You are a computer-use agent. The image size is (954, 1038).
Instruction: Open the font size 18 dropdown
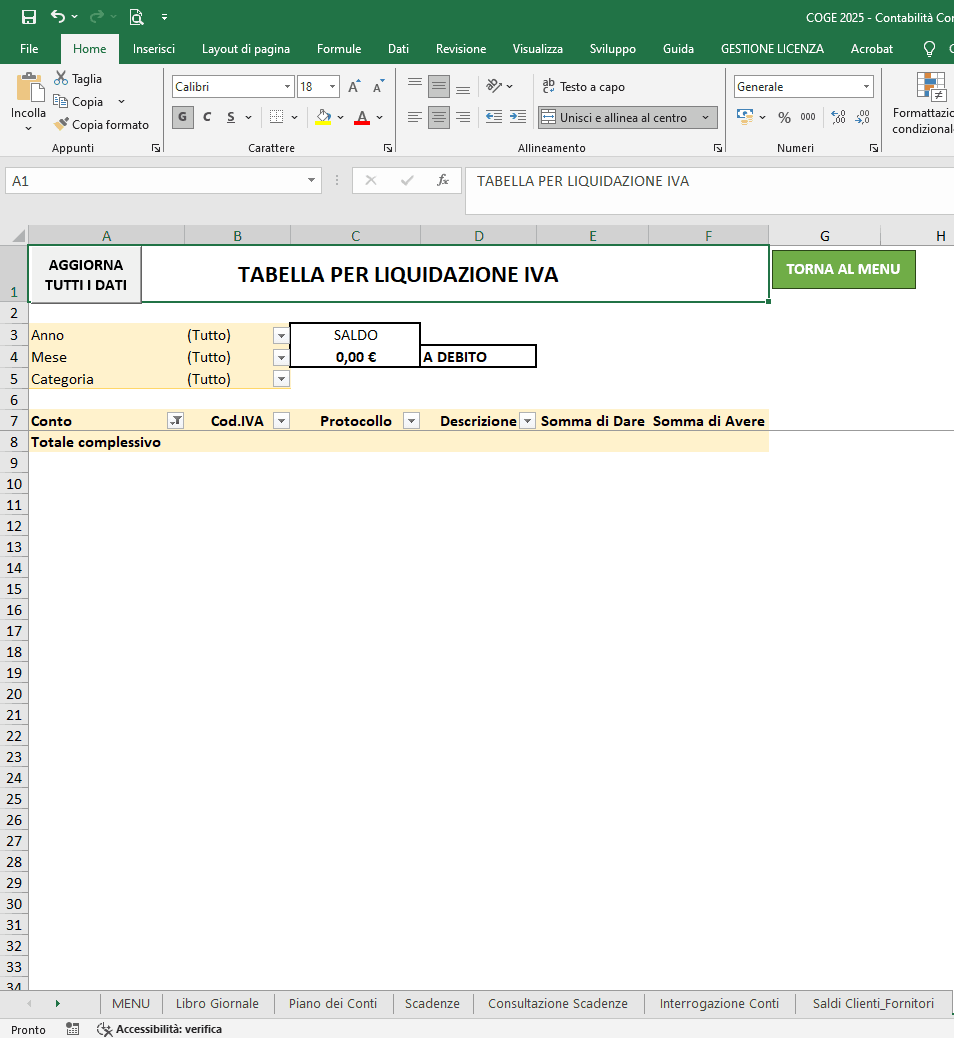click(x=332, y=87)
